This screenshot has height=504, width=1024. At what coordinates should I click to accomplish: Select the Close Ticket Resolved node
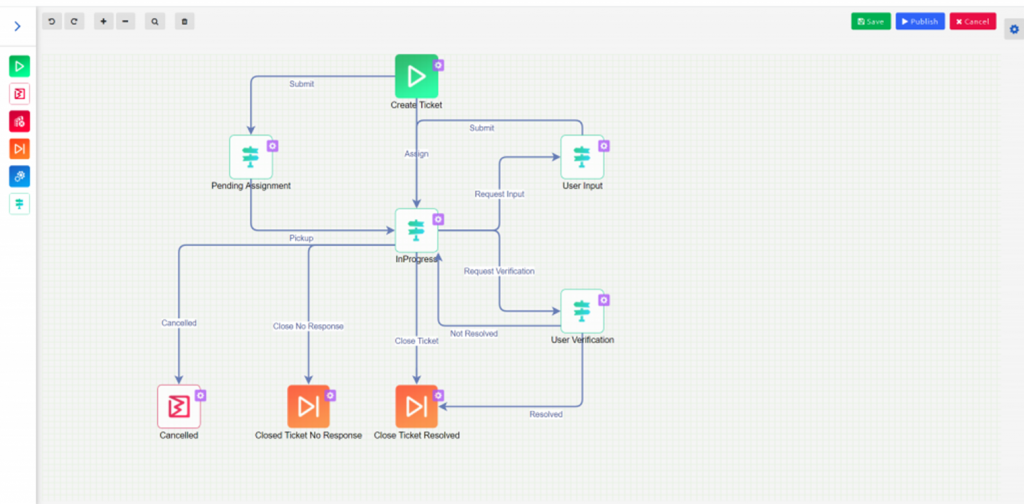coord(416,406)
